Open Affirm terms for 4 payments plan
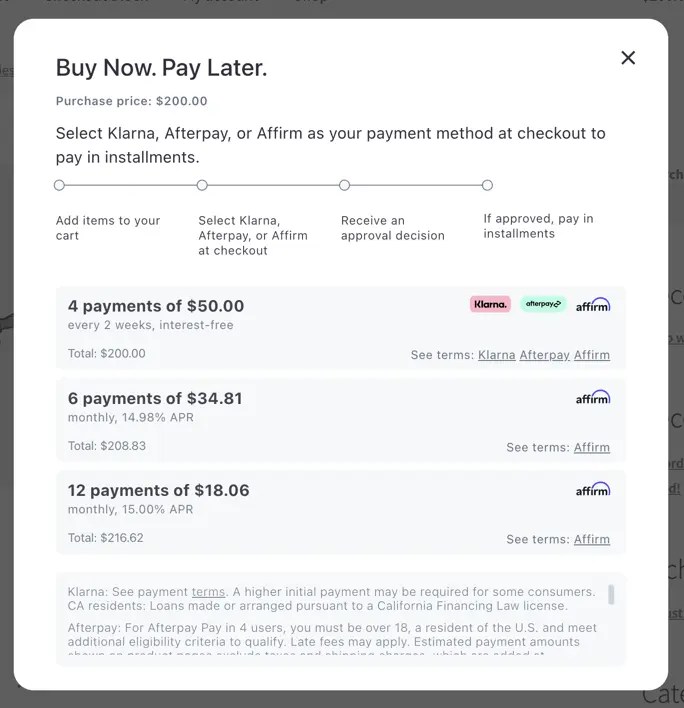The width and height of the screenshot is (684, 708). click(592, 355)
